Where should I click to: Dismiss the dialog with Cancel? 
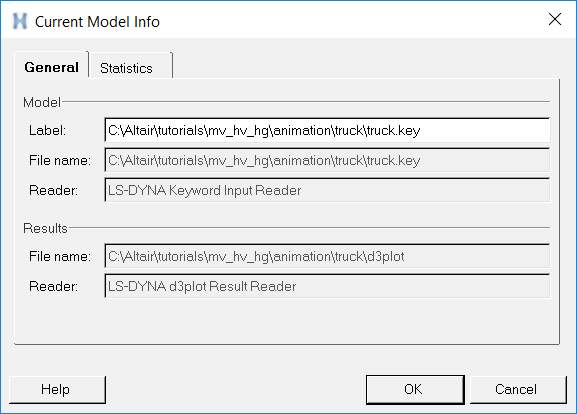pyautogui.click(x=518, y=389)
